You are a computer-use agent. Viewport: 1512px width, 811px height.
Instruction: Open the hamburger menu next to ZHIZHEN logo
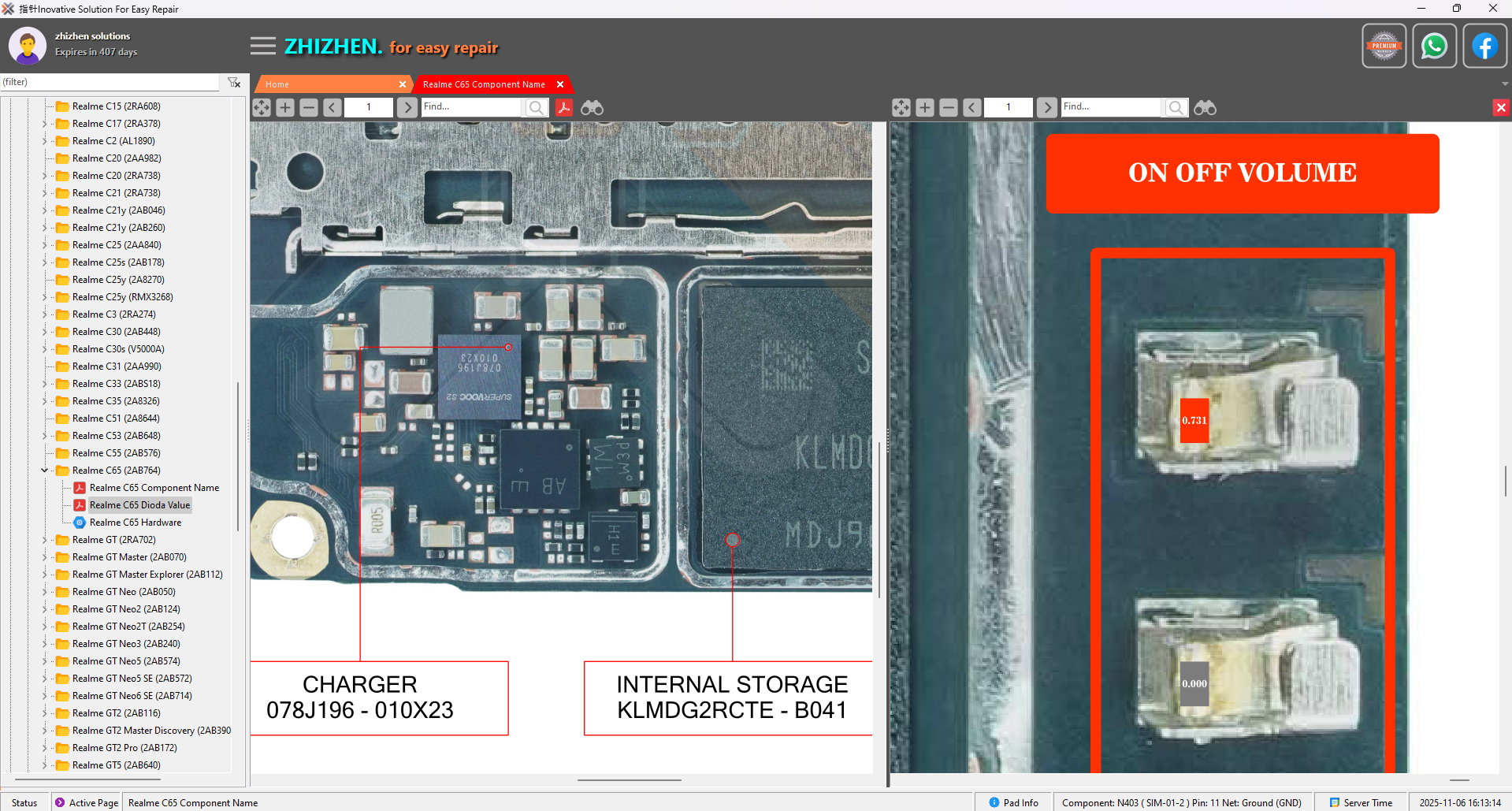click(x=263, y=46)
